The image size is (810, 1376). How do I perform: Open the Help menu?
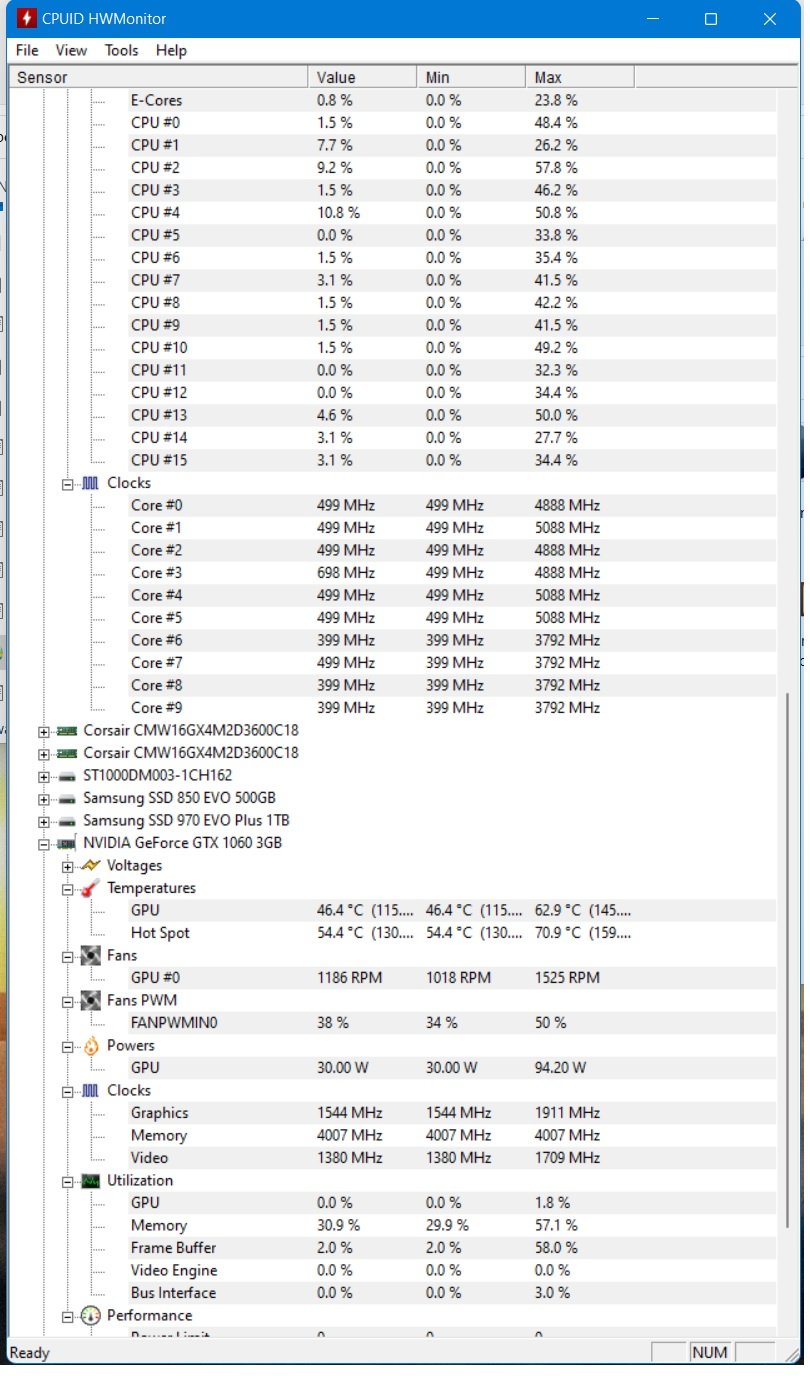pyautogui.click(x=171, y=50)
